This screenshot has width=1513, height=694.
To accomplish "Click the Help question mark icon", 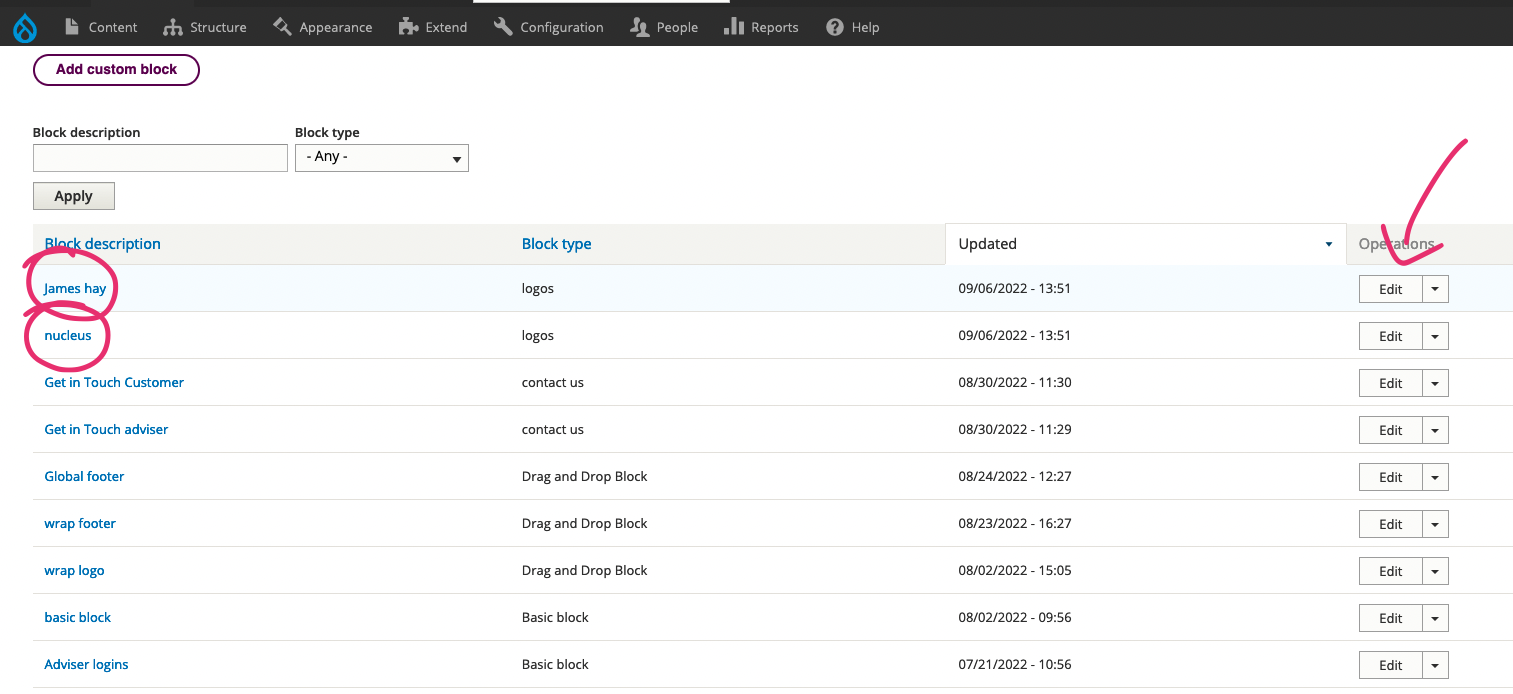I will [835, 27].
